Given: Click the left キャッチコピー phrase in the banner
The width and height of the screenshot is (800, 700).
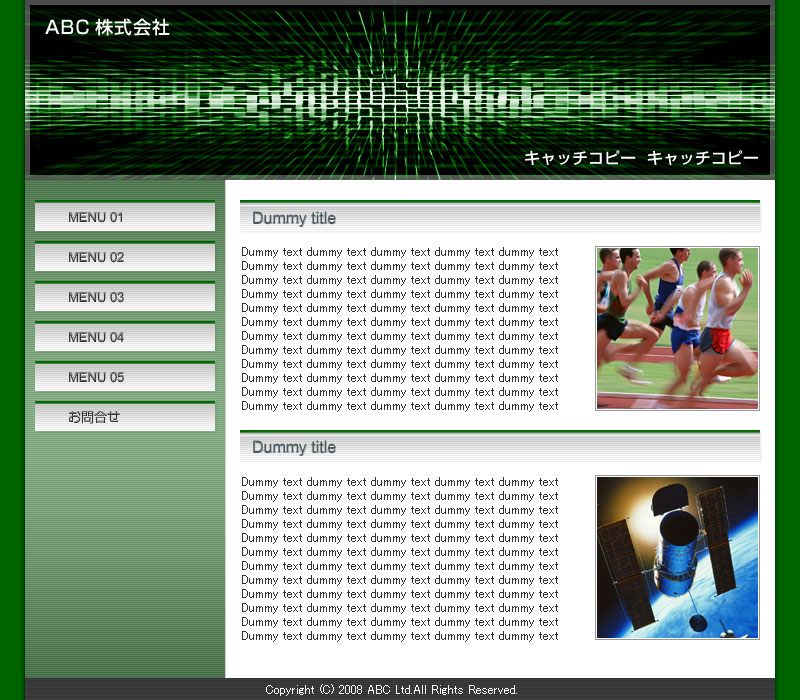Looking at the screenshot, I should pos(579,158).
